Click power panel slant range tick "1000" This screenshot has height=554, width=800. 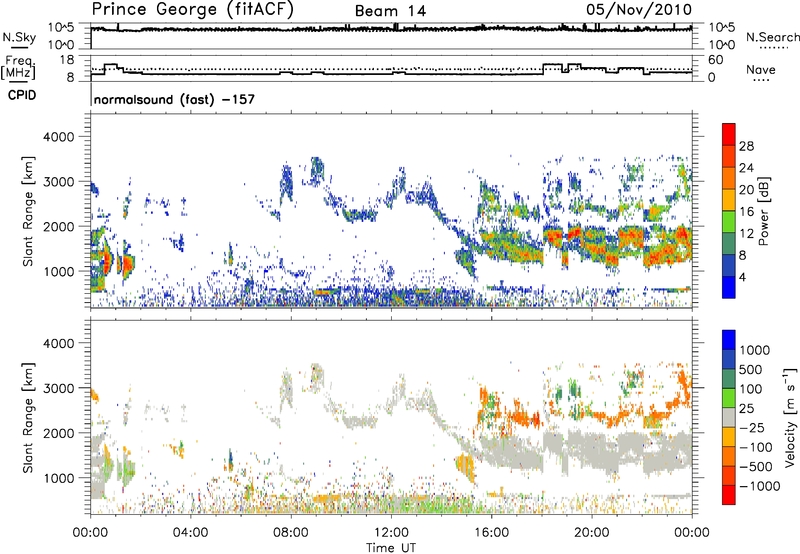coord(59,271)
